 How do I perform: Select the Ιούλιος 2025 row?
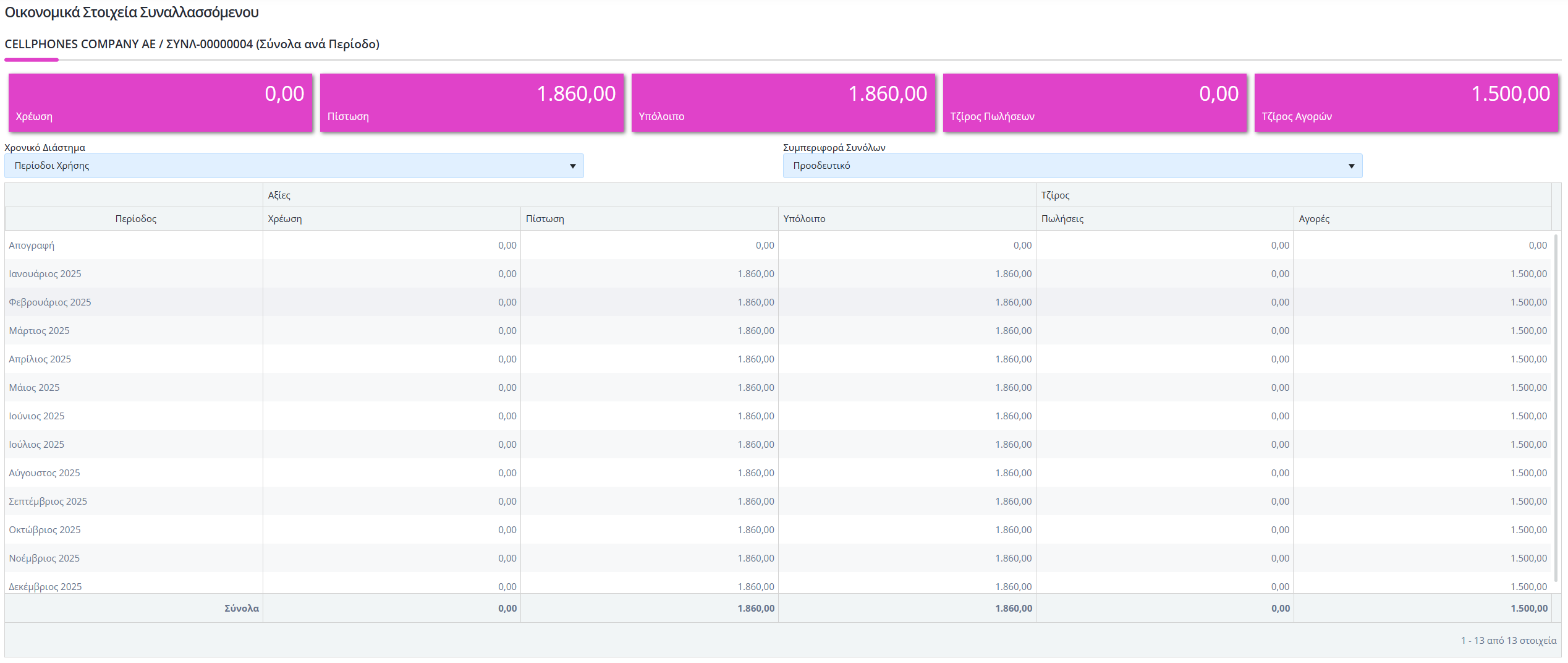click(778, 445)
